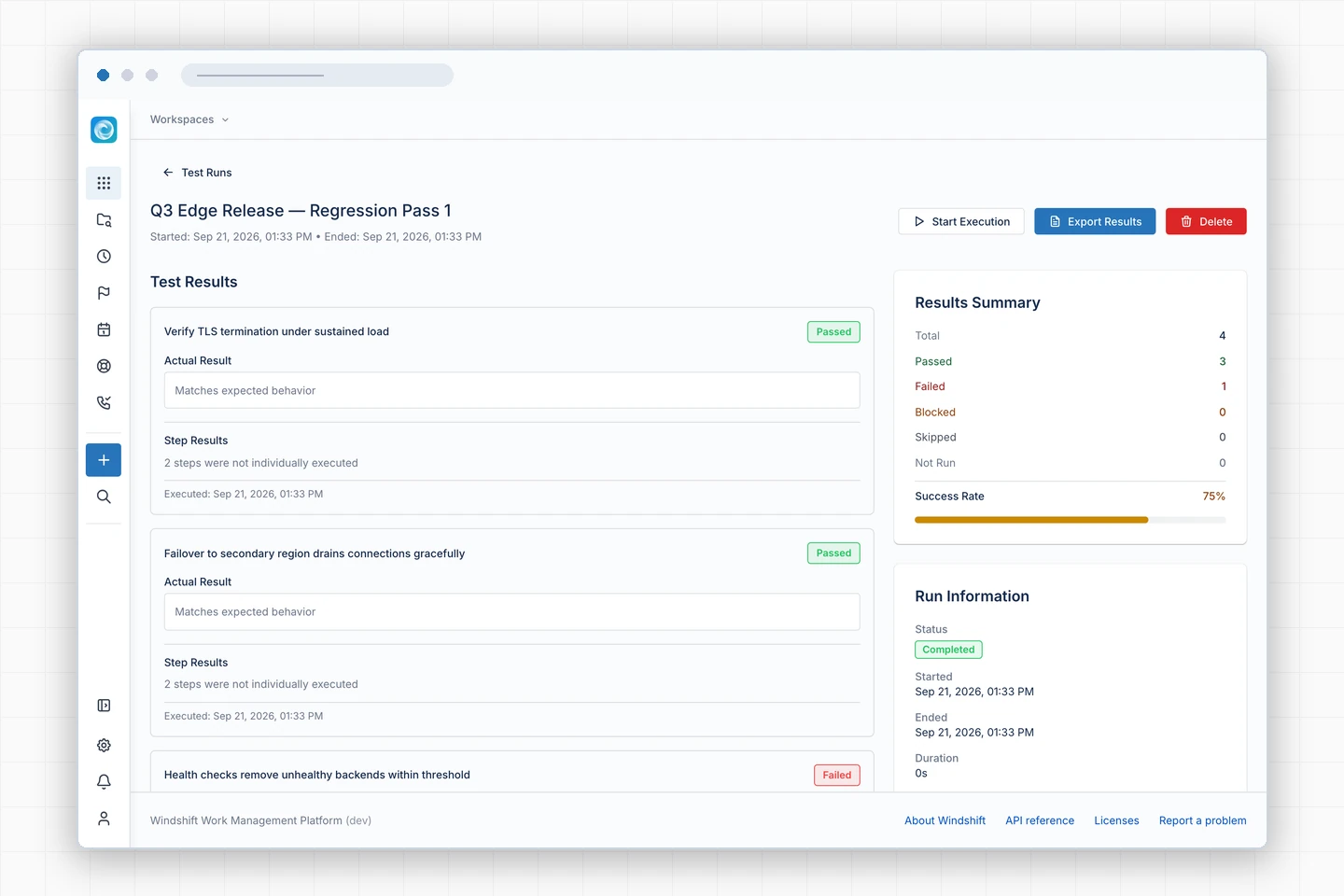Click "Health checks remove unhealthy backends within threshold" title
The image size is (1344, 896).
[x=317, y=775]
